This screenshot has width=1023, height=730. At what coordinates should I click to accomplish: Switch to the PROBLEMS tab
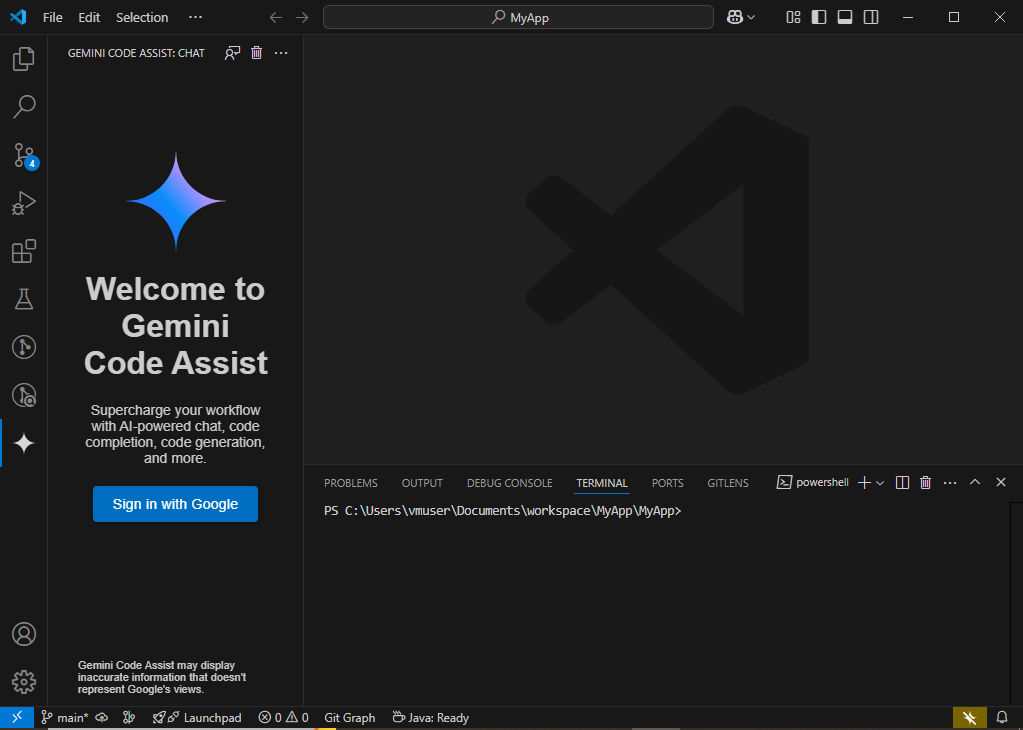pyautogui.click(x=351, y=483)
